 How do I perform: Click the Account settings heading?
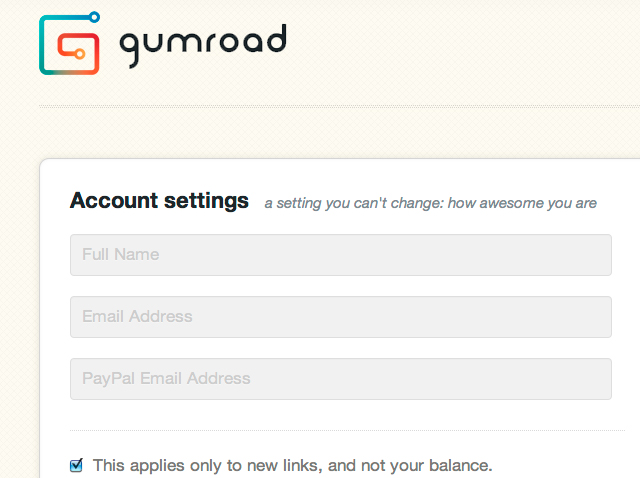coord(159,200)
